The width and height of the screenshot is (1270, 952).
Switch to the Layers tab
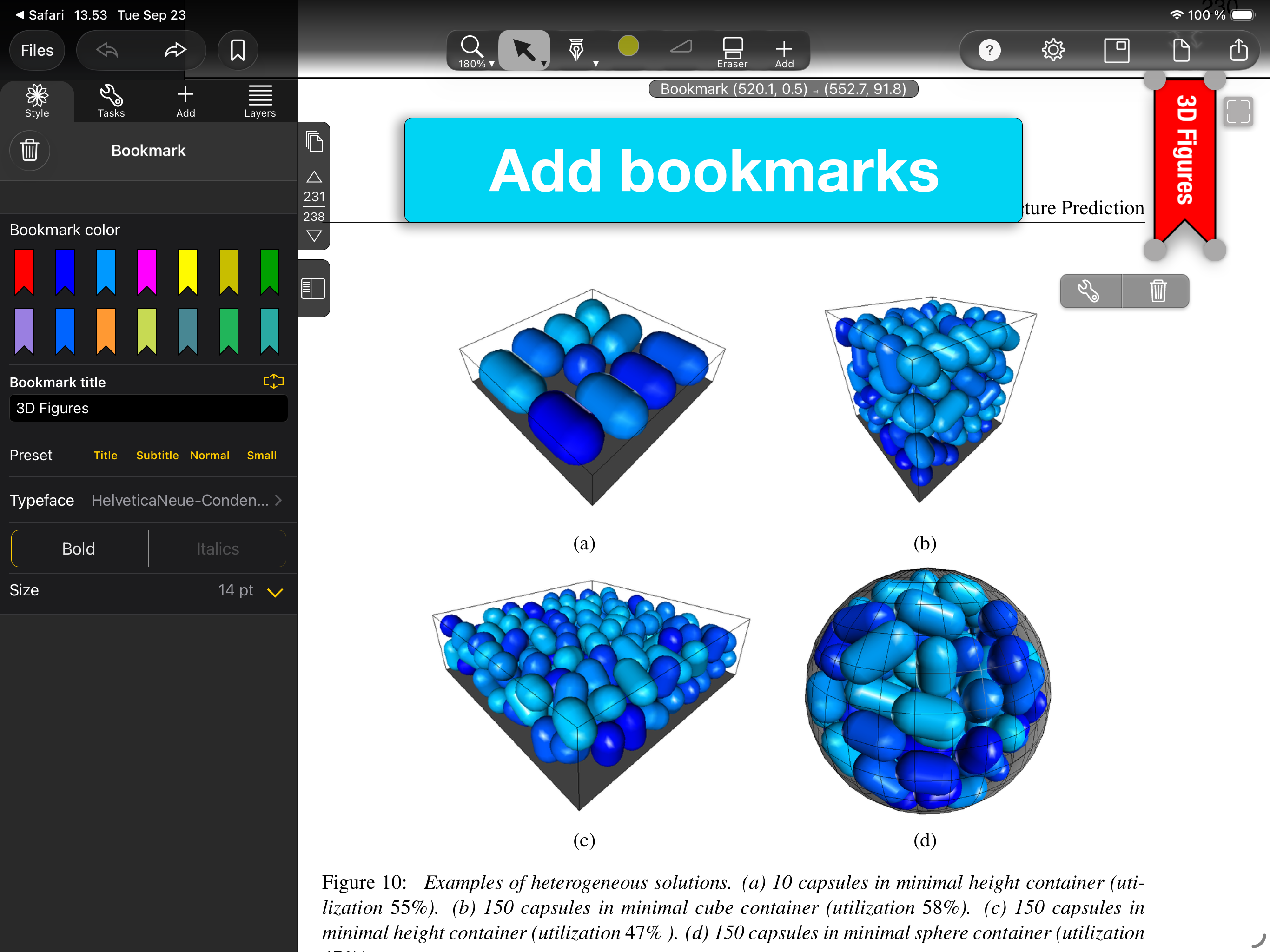pos(259,101)
